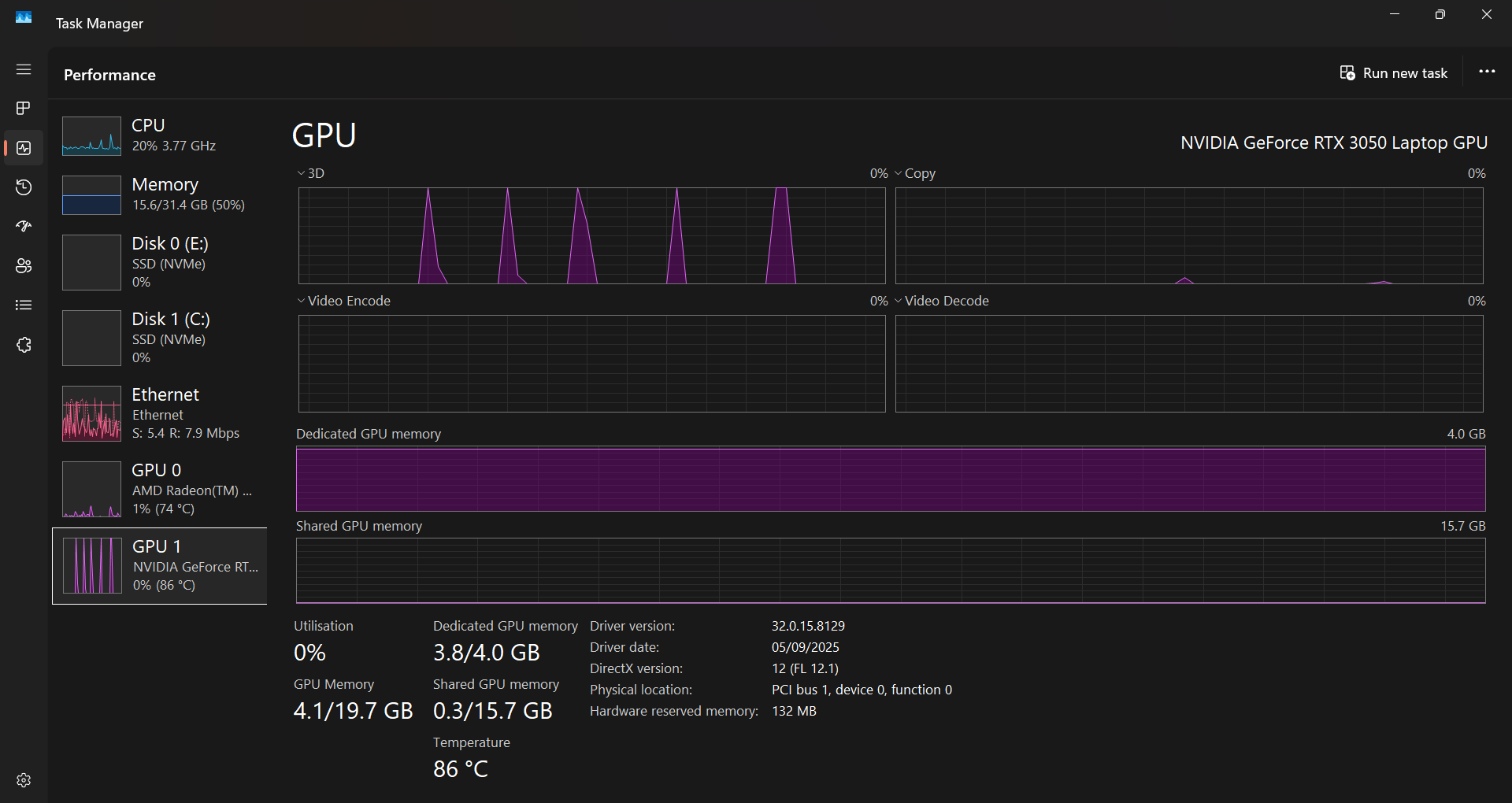This screenshot has width=1512, height=803.
Task: Click the Task Manager app icon in title bar
Action: click(x=24, y=17)
